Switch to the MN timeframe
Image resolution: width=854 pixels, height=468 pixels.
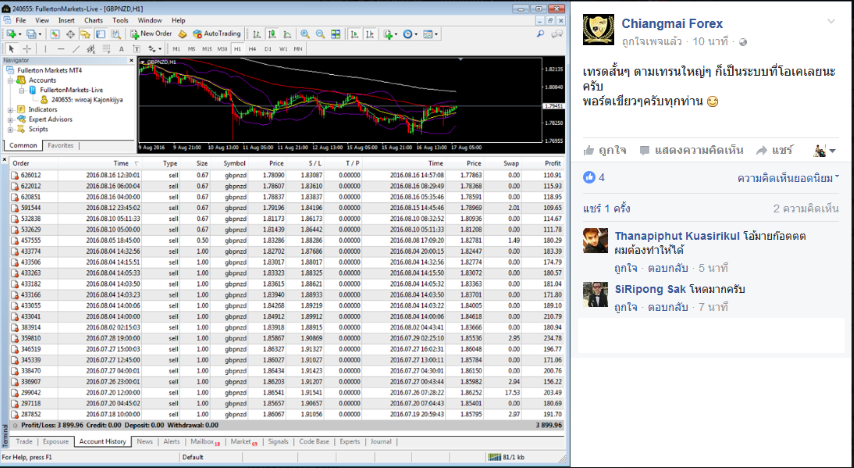click(298, 49)
